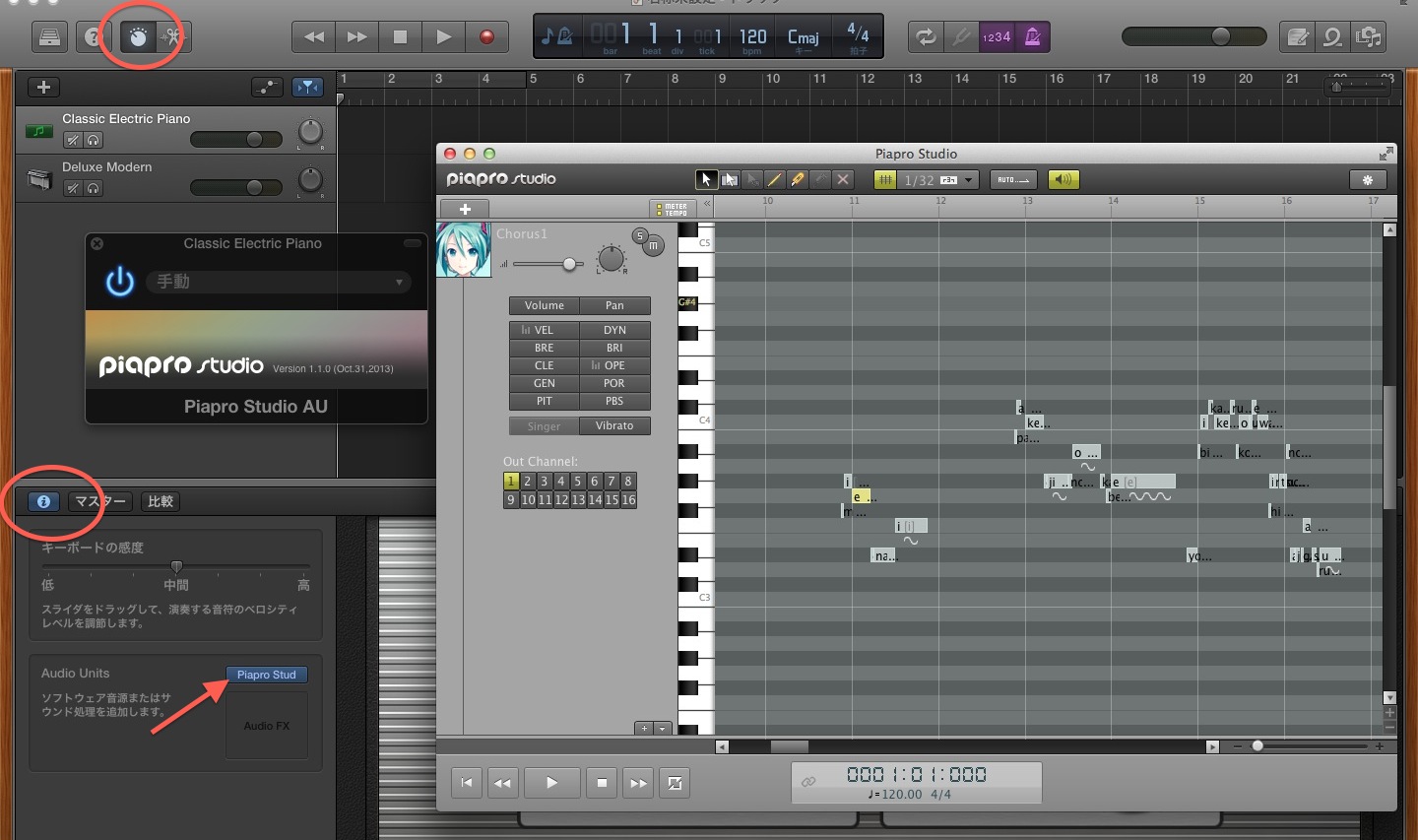
Task: Select the VEL parameter button
Action: [544, 330]
